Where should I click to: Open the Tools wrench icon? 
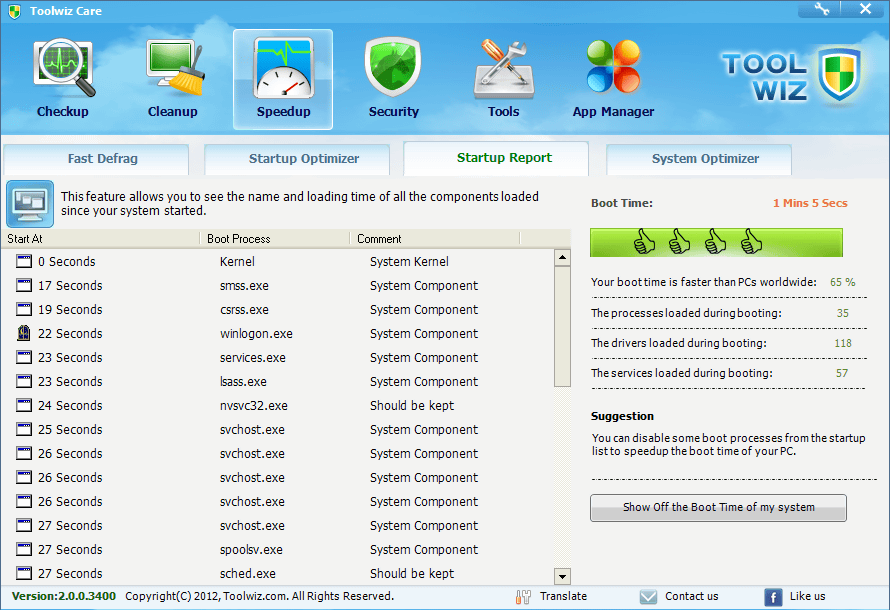tap(503, 68)
